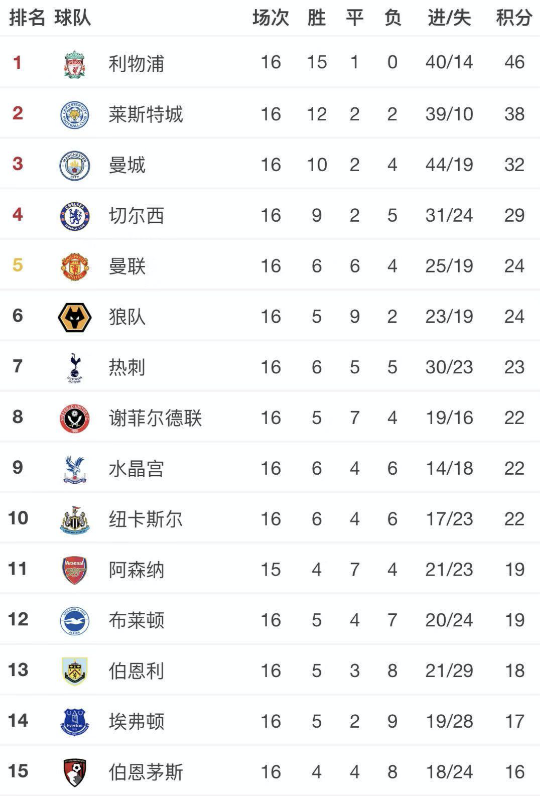Select the Newcastle United crest
Screen dimensions: 540x796
75,519
